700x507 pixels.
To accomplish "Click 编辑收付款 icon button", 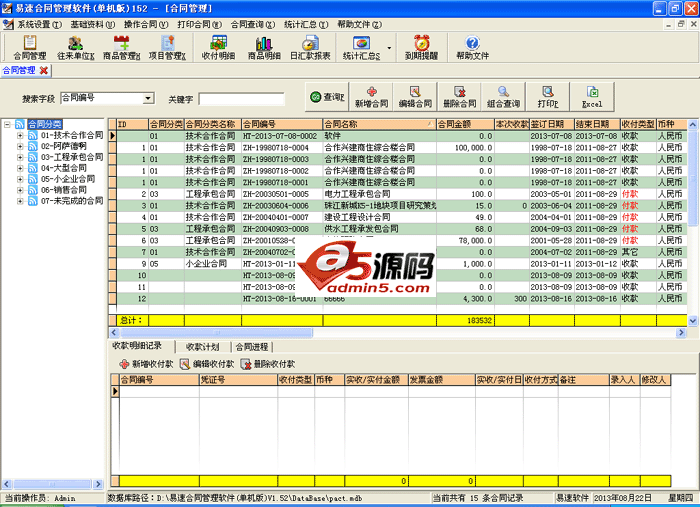I will [x=207, y=364].
